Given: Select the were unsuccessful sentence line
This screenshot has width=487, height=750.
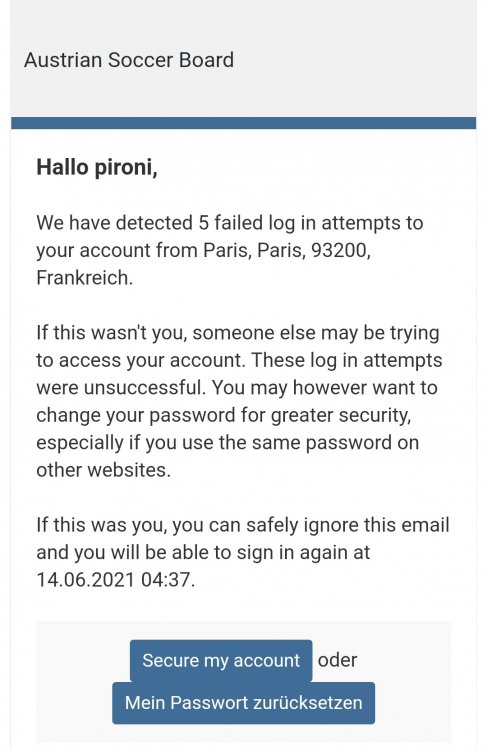Looking at the screenshot, I should coord(237,387).
